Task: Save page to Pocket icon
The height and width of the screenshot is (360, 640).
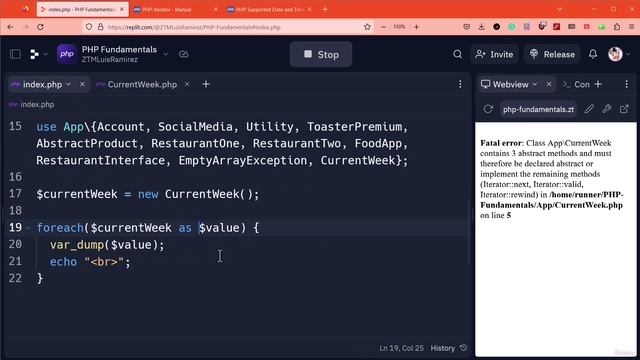Action: [x=467, y=27]
